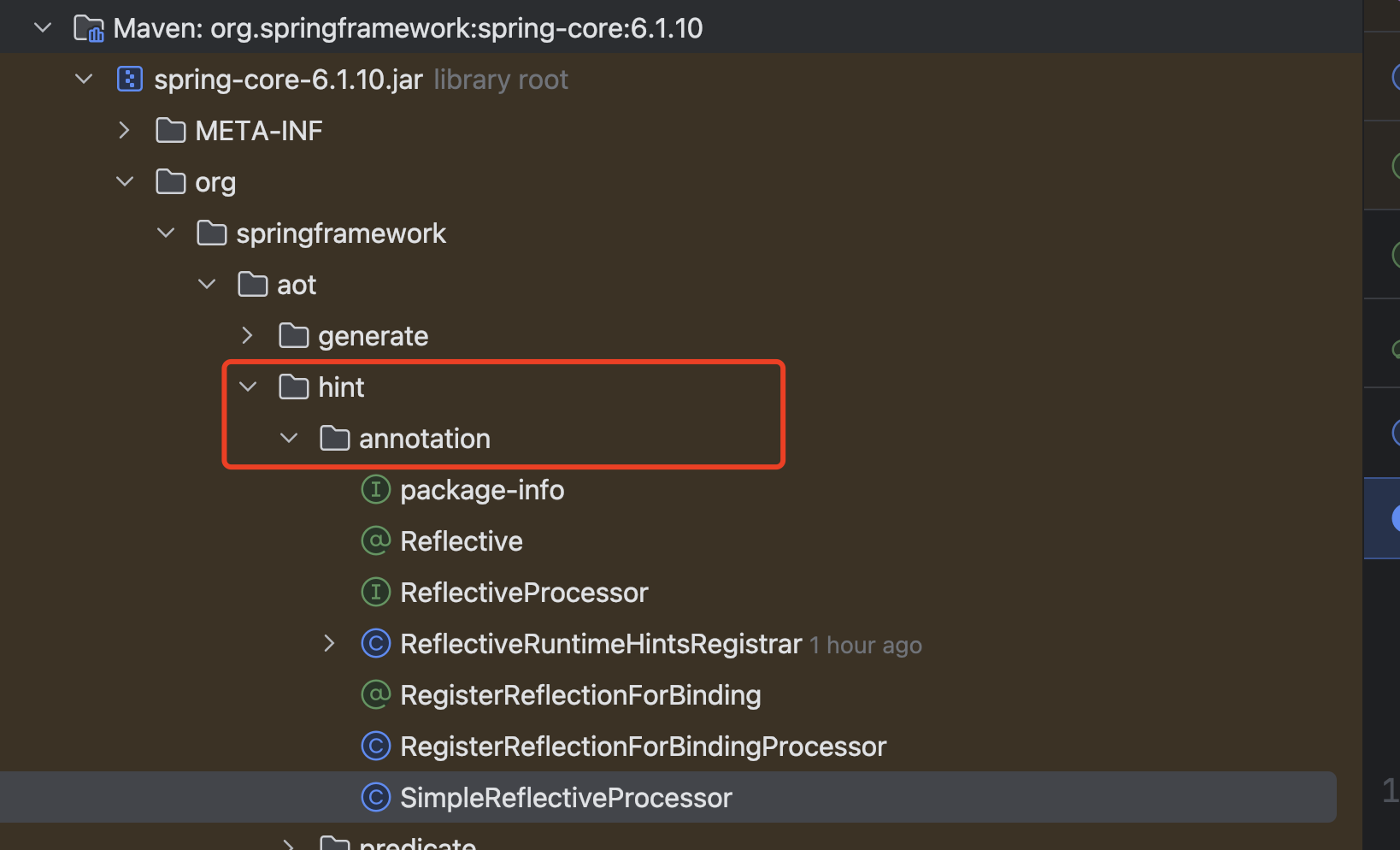
Task: Click the springframework folder icon
Action: [212, 233]
